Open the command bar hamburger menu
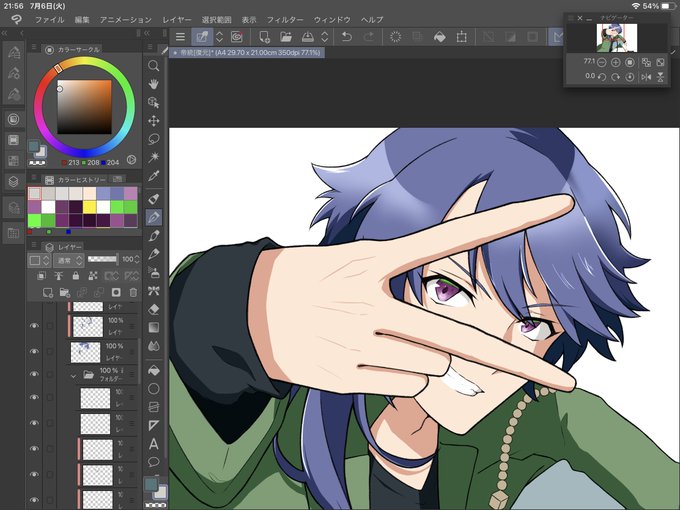Image resolution: width=680 pixels, height=510 pixels. (x=180, y=37)
